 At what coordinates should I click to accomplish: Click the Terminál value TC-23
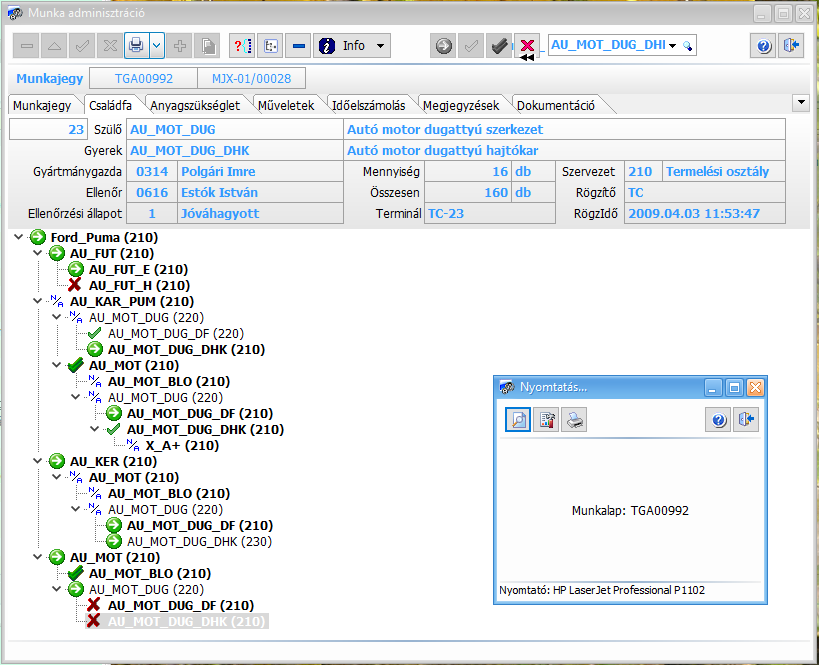click(489, 213)
